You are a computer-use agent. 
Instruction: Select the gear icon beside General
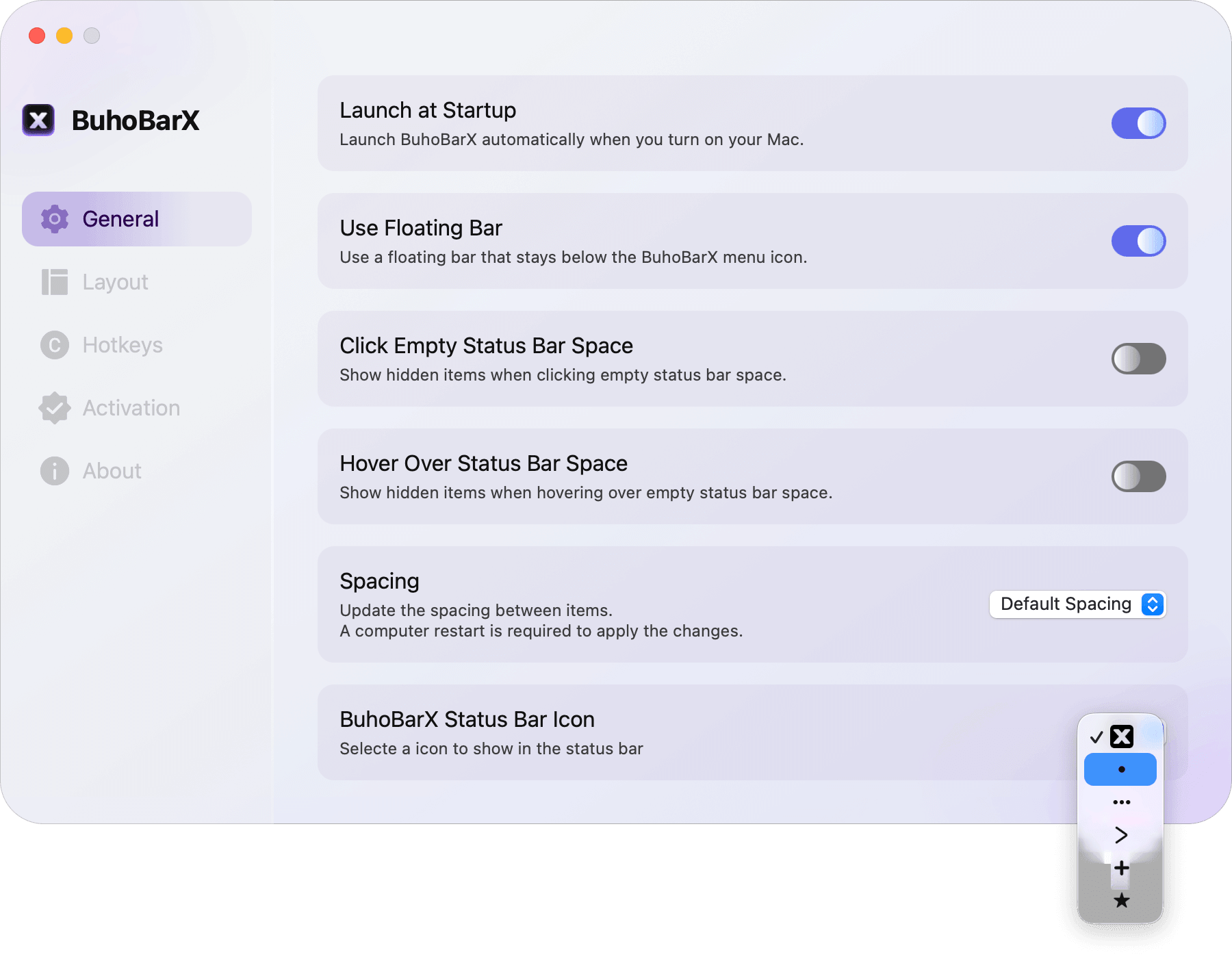(x=54, y=219)
